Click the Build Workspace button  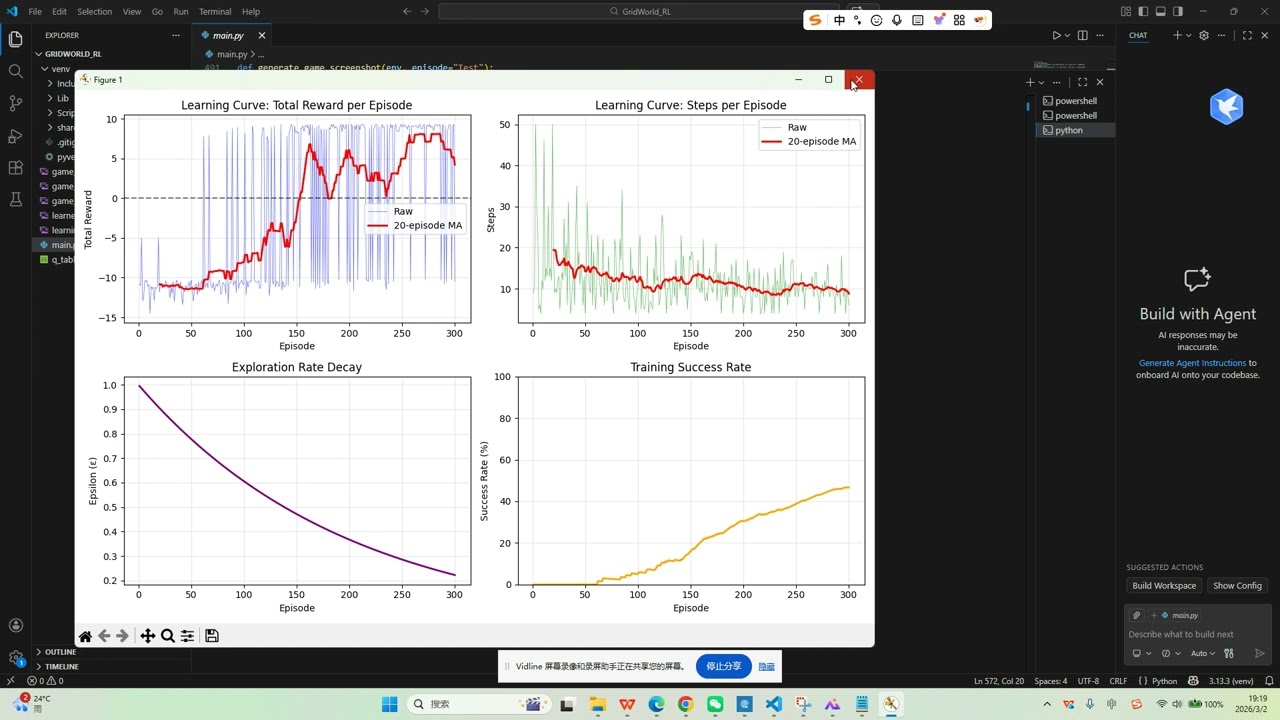tap(1164, 586)
